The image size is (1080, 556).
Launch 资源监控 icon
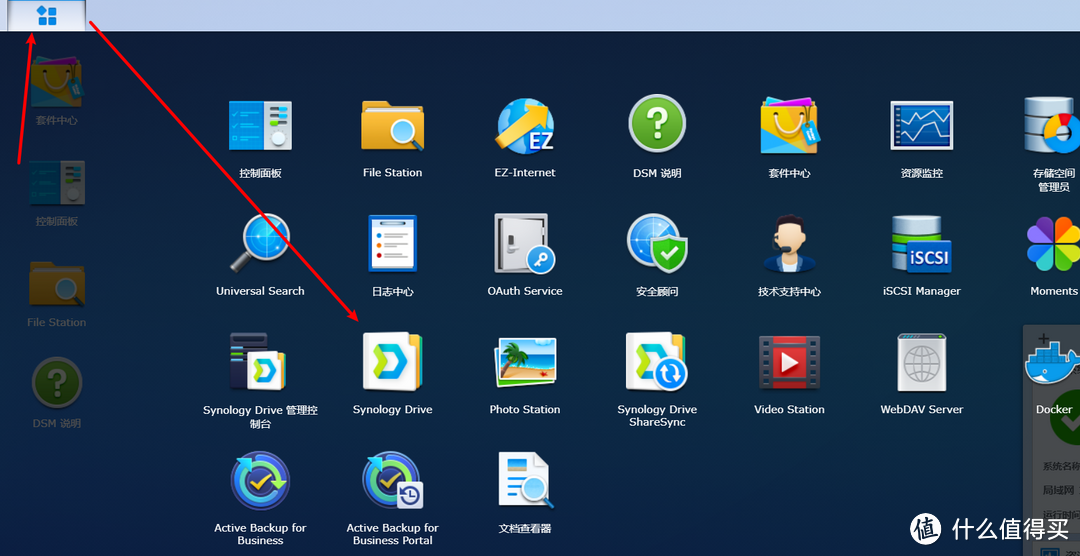point(922,125)
